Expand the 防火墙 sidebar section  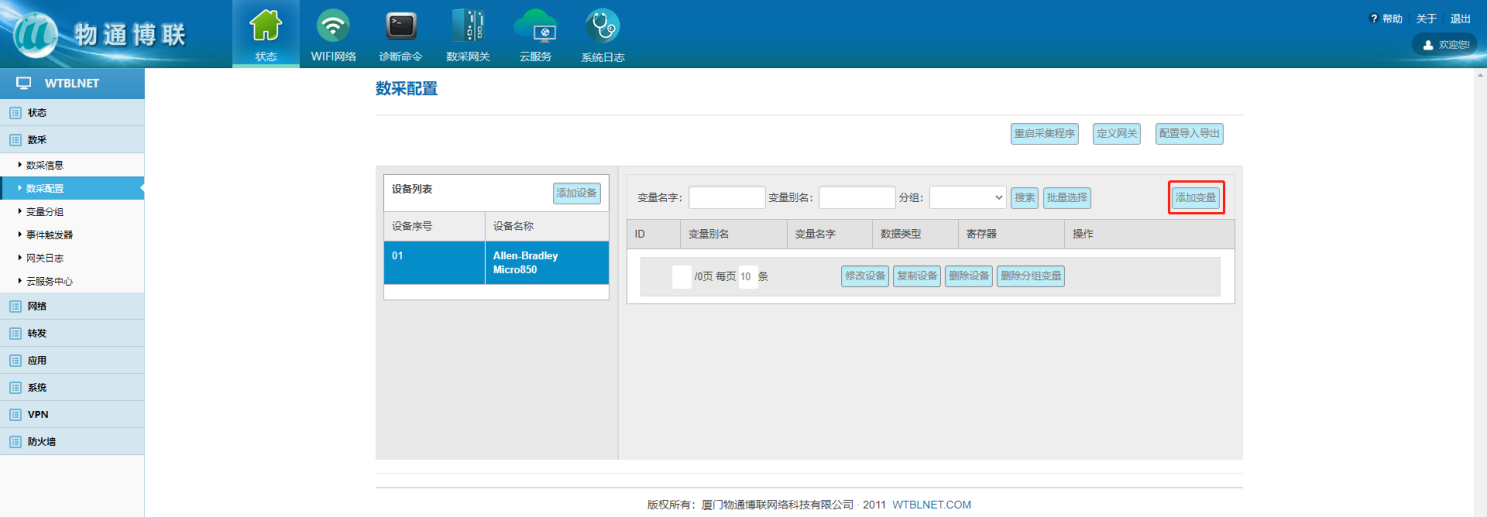[41, 441]
